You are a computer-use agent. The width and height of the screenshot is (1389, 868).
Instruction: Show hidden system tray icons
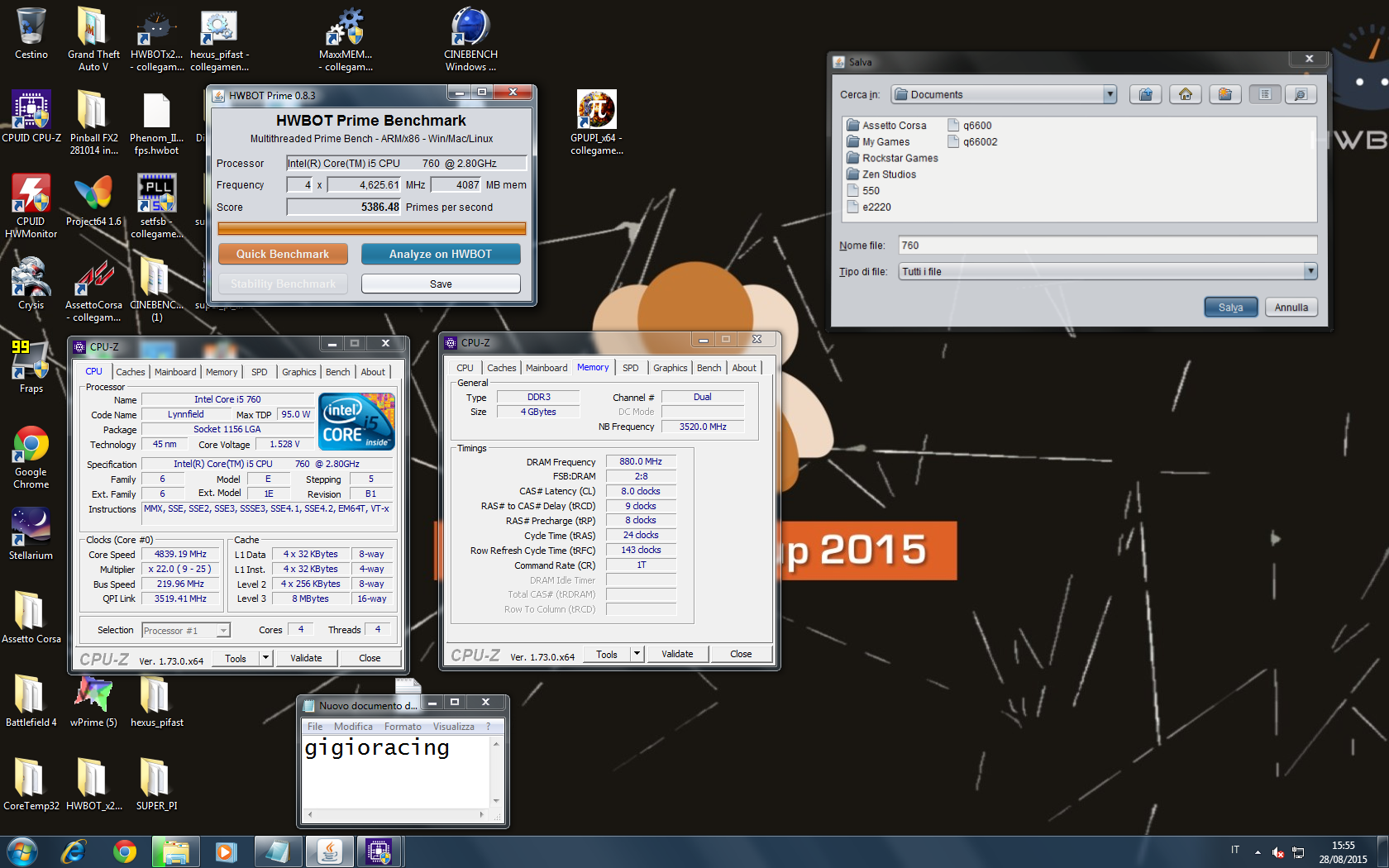[1258, 852]
